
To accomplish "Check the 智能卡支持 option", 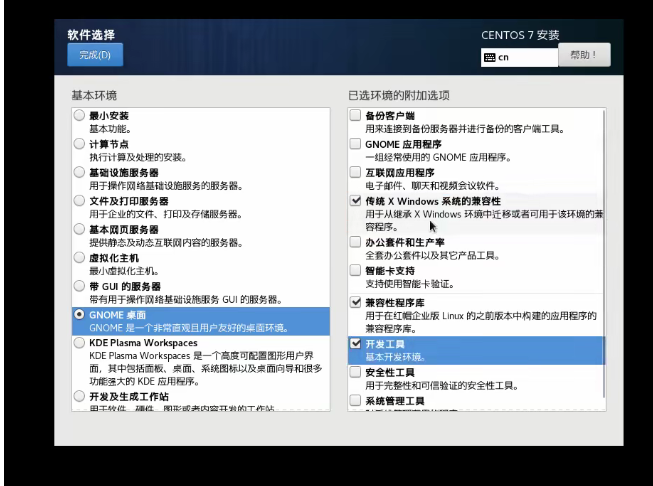I will pyautogui.click(x=355, y=270).
